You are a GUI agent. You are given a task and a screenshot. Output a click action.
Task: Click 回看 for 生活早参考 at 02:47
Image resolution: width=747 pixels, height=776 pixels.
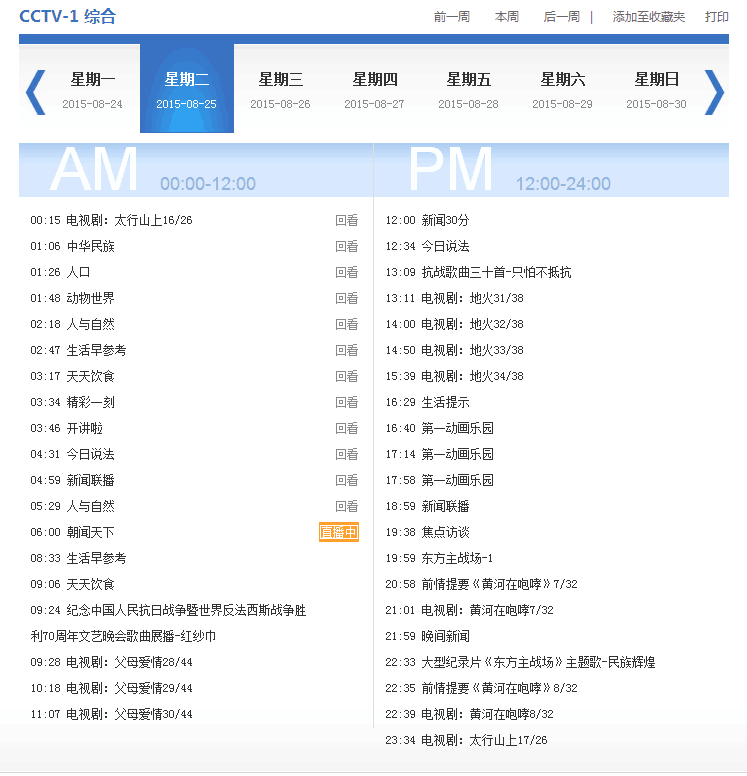pos(347,350)
